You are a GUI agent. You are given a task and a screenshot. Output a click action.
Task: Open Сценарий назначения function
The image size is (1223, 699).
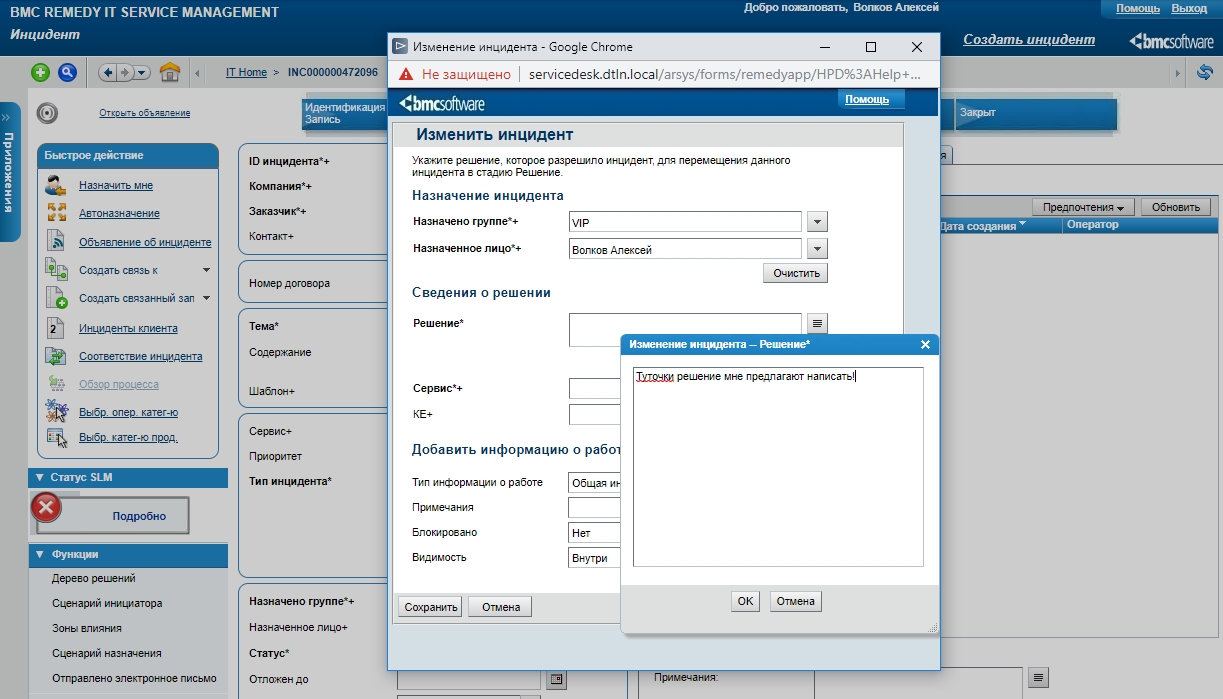coord(107,653)
